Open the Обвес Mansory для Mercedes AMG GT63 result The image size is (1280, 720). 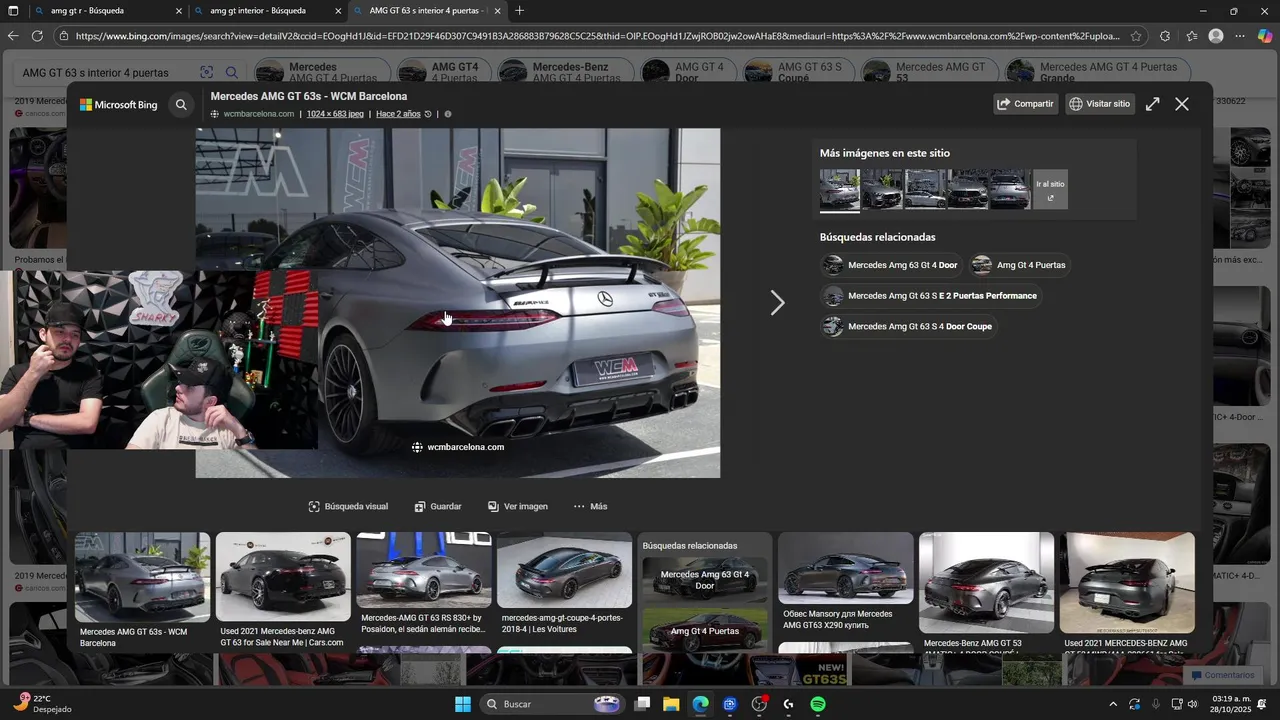point(846,568)
